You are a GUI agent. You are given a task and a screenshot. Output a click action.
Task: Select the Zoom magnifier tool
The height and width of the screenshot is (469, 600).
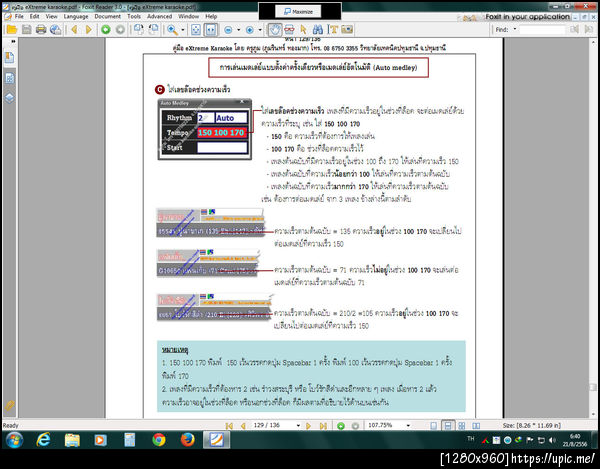pyautogui.click(x=172, y=29)
